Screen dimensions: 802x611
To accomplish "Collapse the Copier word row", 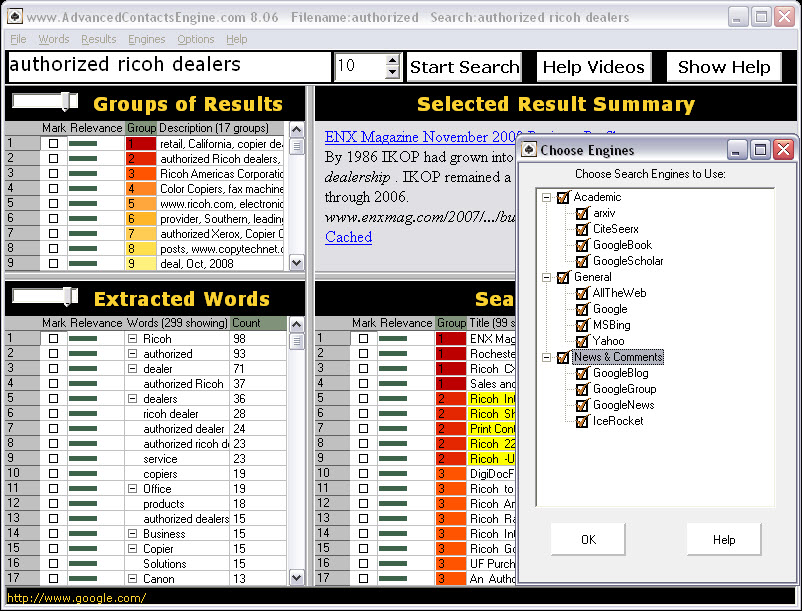I will (132, 549).
